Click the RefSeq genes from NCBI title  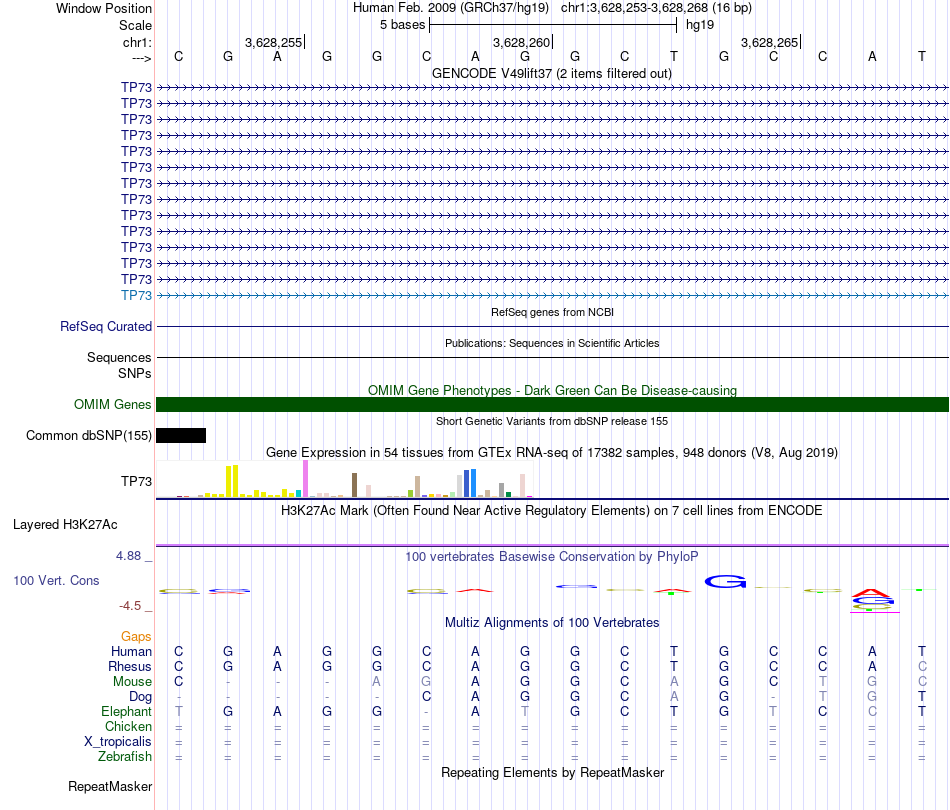552,312
